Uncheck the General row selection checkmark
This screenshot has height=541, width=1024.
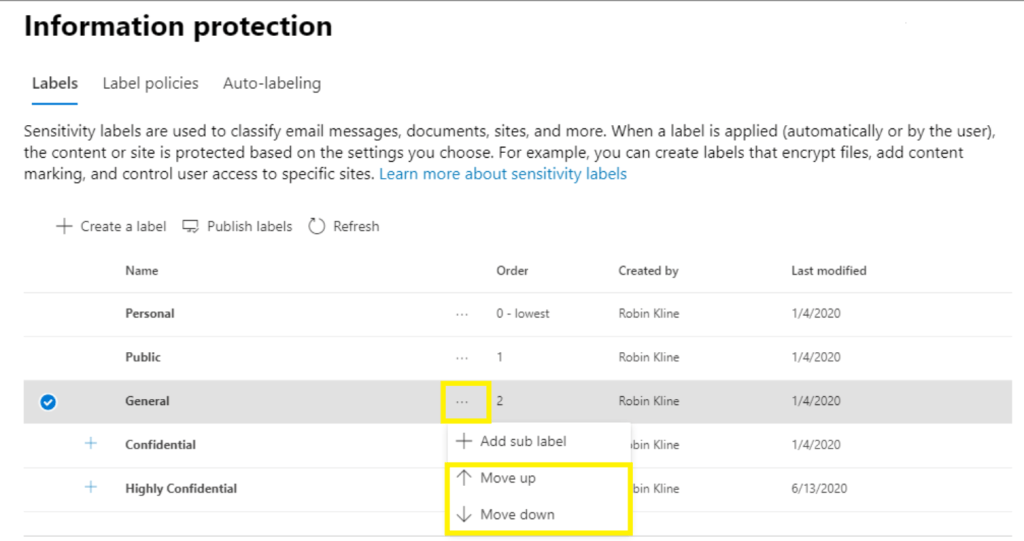[48, 402]
